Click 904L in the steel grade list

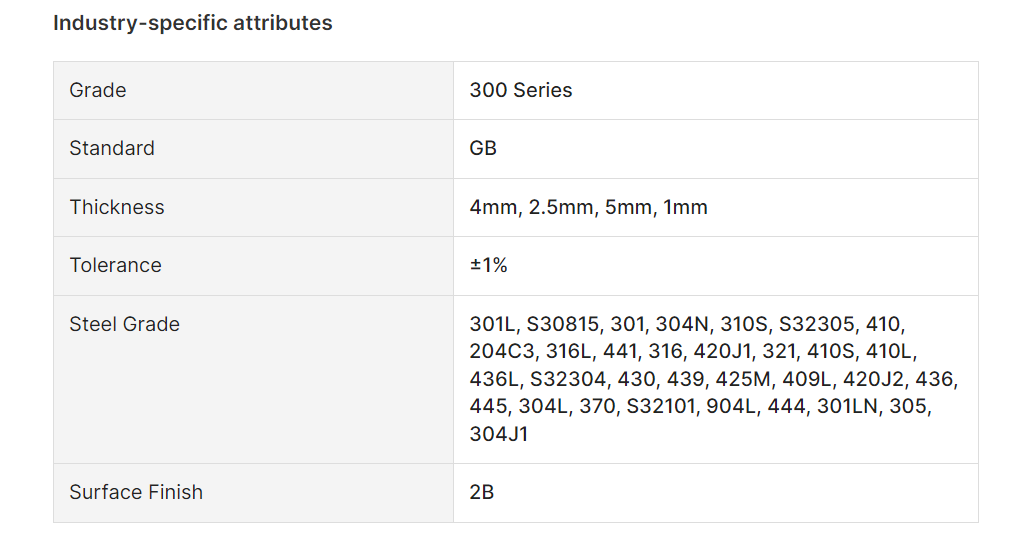(719, 407)
